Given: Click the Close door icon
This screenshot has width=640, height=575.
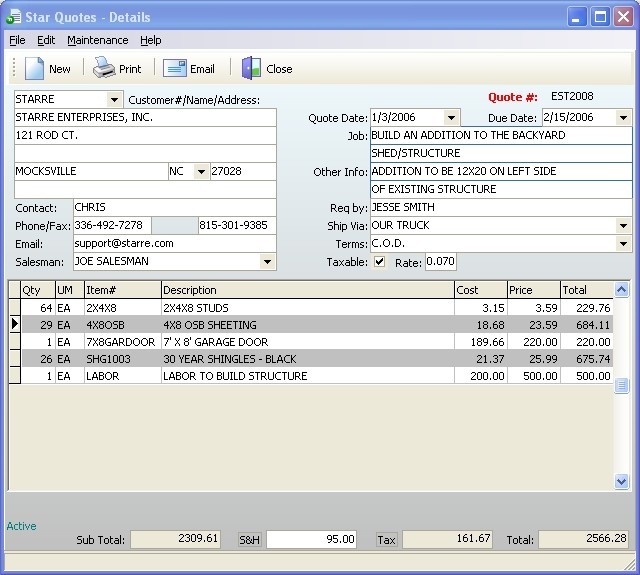Looking at the screenshot, I should (251, 69).
